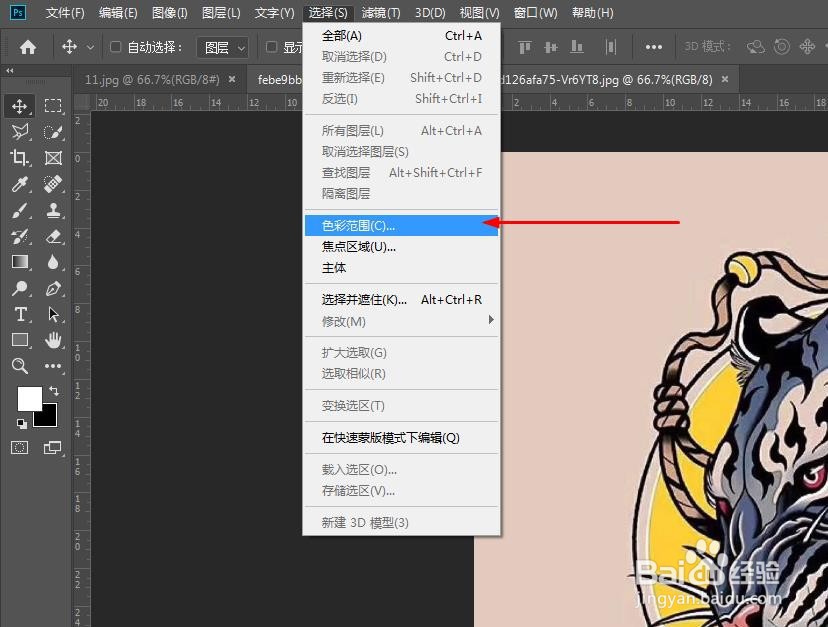Select the Brush tool
The width and height of the screenshot is (828, 627).
[20, 210]
